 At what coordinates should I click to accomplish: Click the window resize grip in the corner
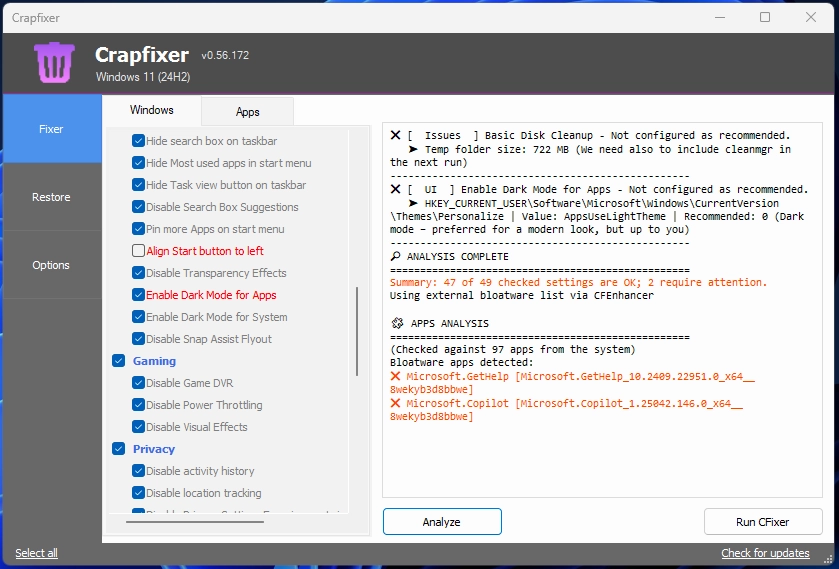pyautogui.click(x=828, y=558)
